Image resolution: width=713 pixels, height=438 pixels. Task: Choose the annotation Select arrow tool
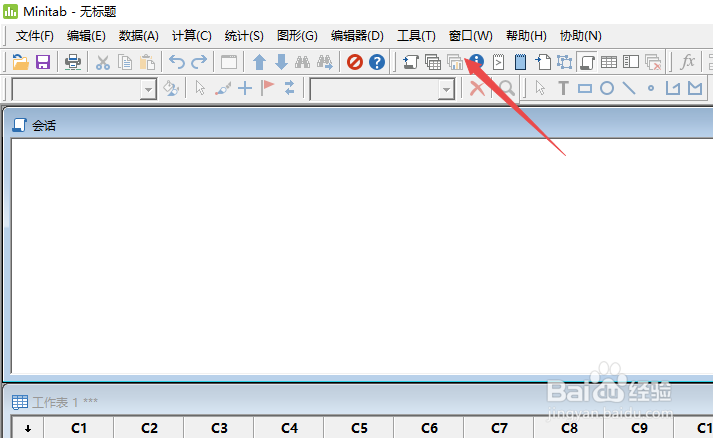[x=540, y=88]
